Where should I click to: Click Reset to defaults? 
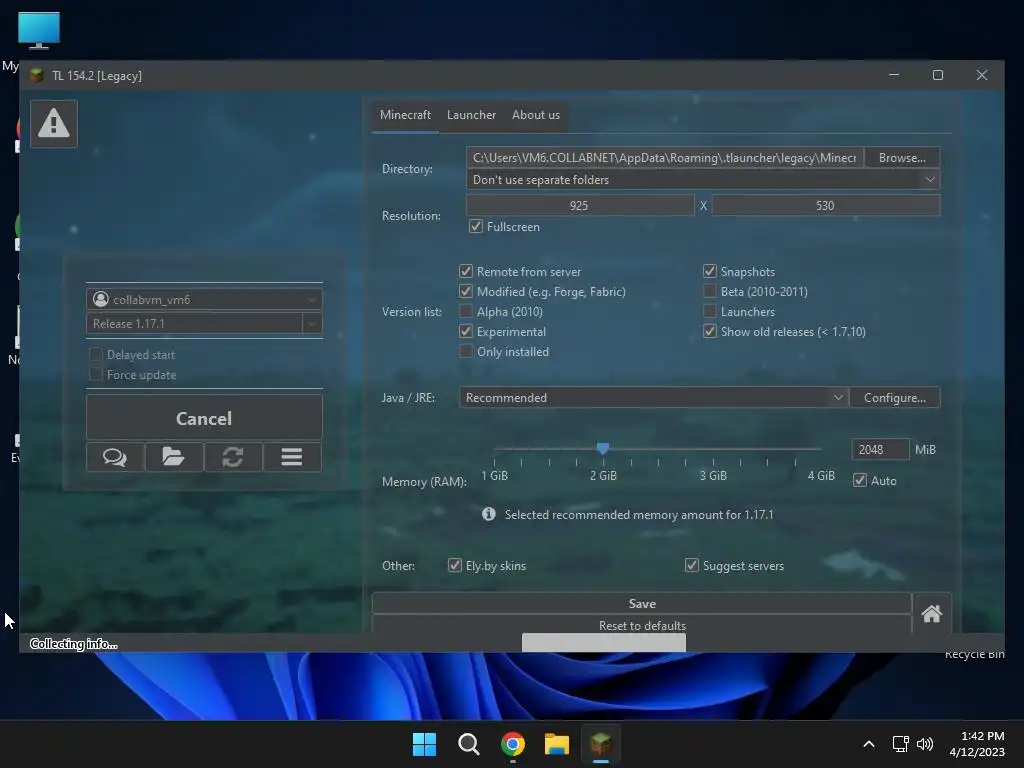[642, 625]
